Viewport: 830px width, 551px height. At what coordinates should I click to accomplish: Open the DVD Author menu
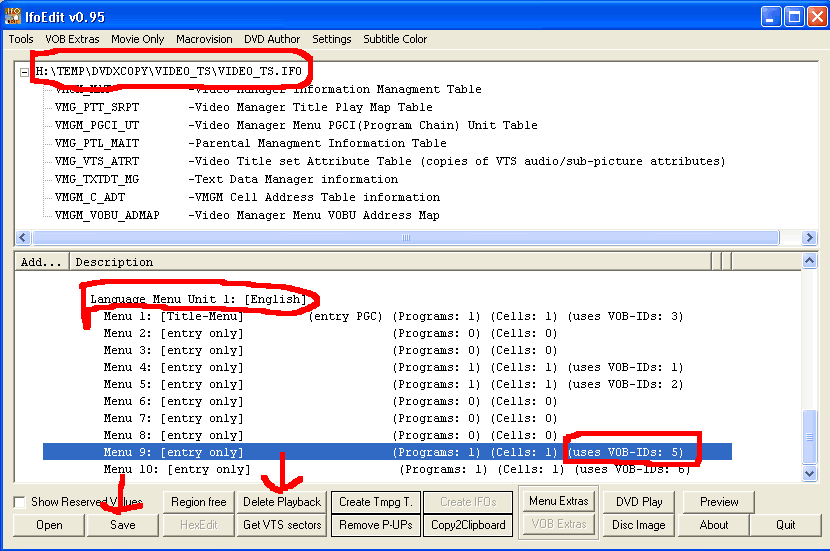[x=272, y=39]
